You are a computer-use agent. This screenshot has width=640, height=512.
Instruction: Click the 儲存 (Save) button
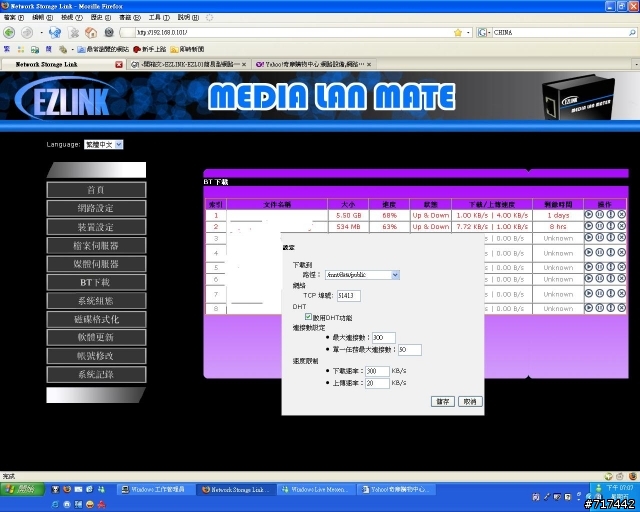pos(442,401)
